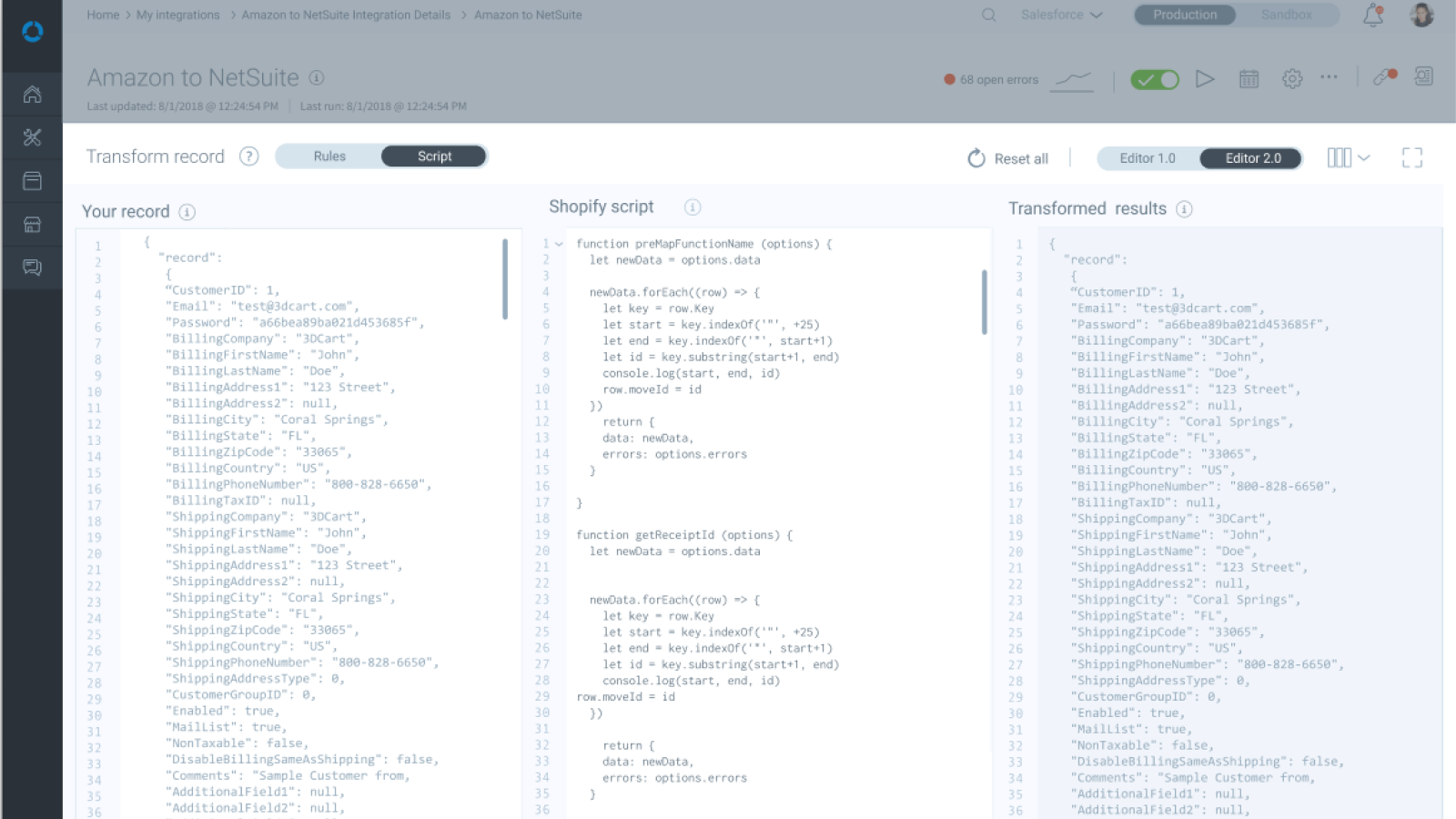Go to the Home sidebar icon

point(33,94)
